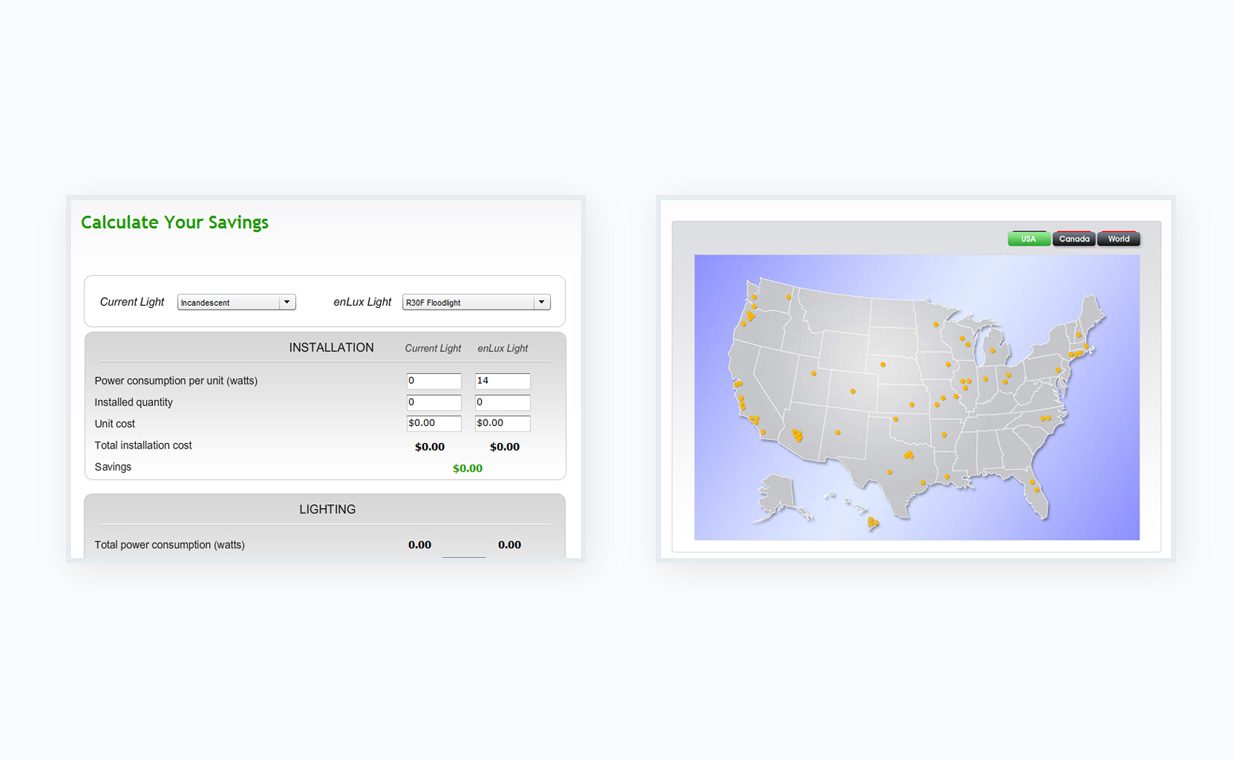Click Current Light installed quantity field
The height and width of the screenshot is (760, 1235).
(x=434, y=403)
